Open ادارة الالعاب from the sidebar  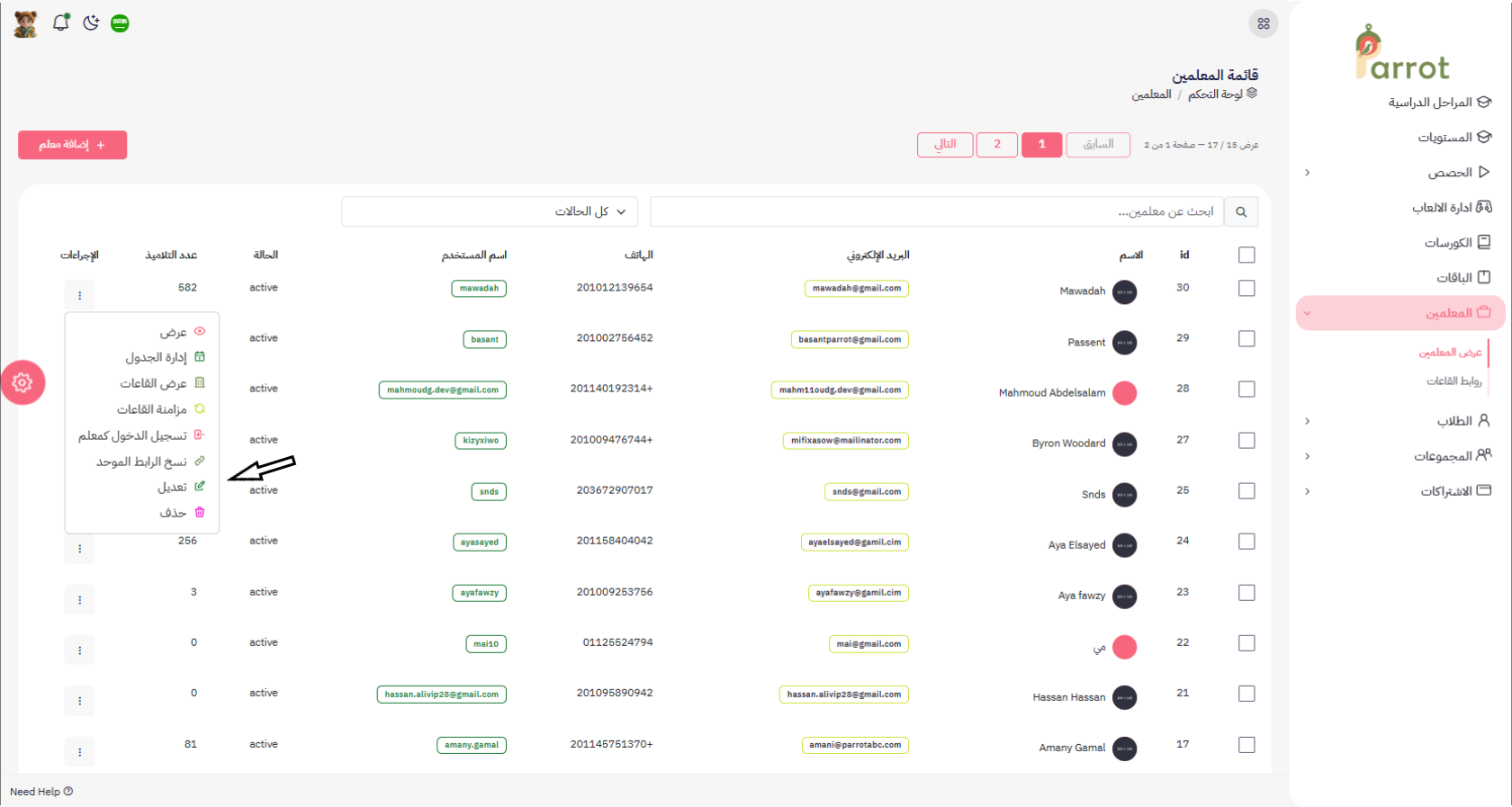[1451, 208]
